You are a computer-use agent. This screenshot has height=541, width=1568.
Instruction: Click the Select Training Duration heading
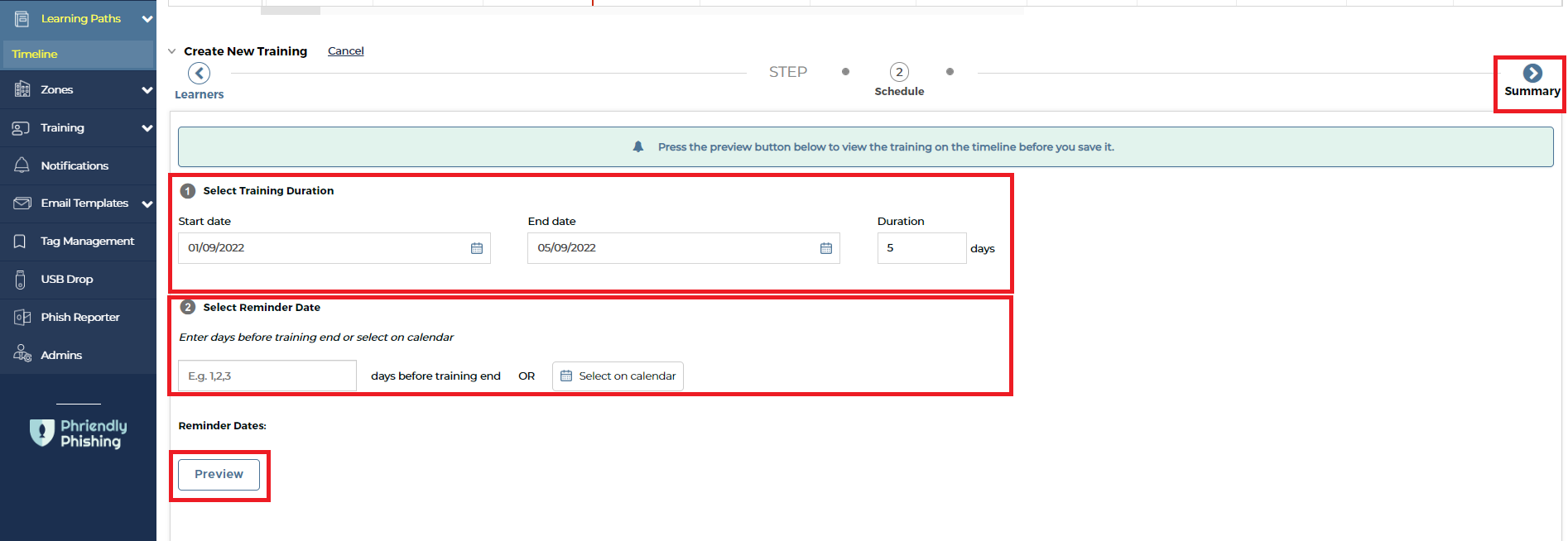coord(268,190)
